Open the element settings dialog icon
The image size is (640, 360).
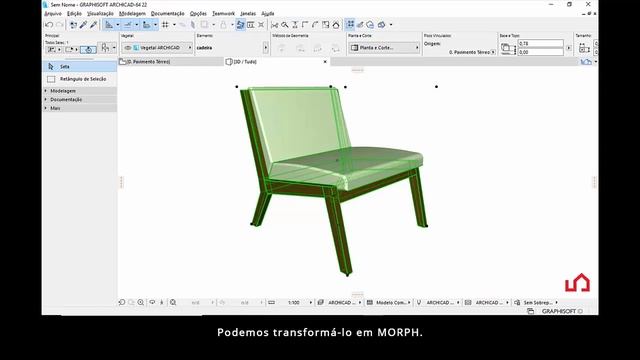coord(105,48)
